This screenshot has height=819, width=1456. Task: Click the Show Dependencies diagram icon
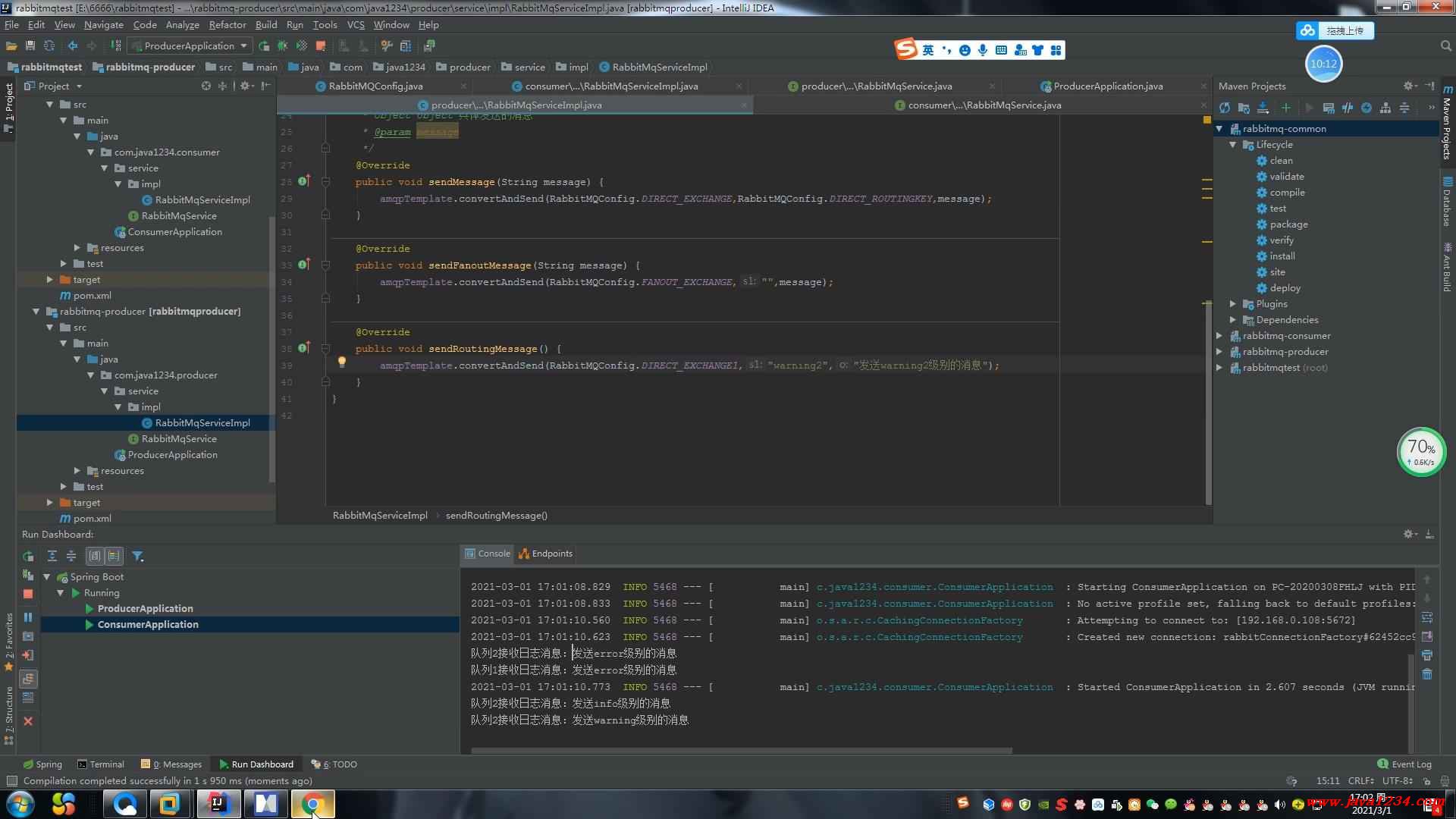(x=1385, y=108)
